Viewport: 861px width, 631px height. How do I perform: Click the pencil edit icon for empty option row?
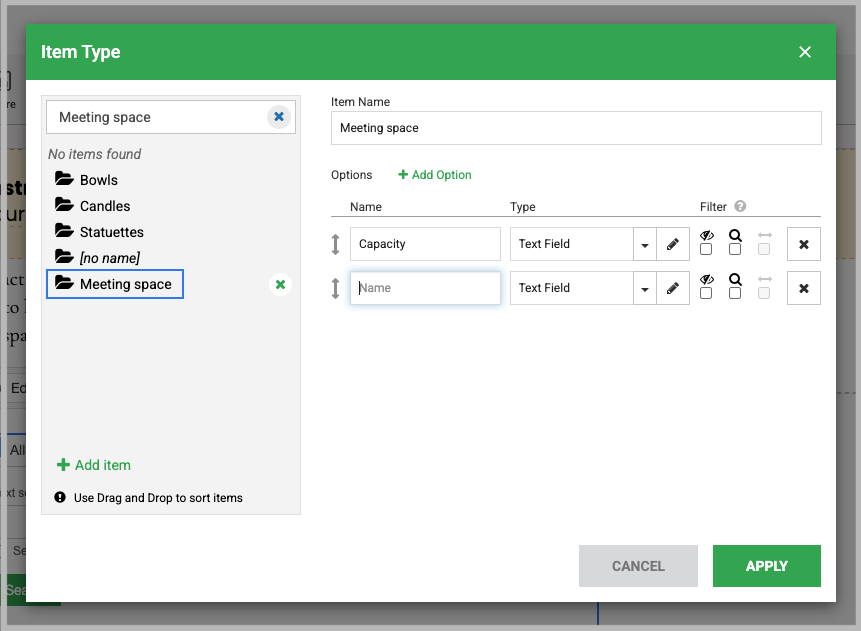673,288
